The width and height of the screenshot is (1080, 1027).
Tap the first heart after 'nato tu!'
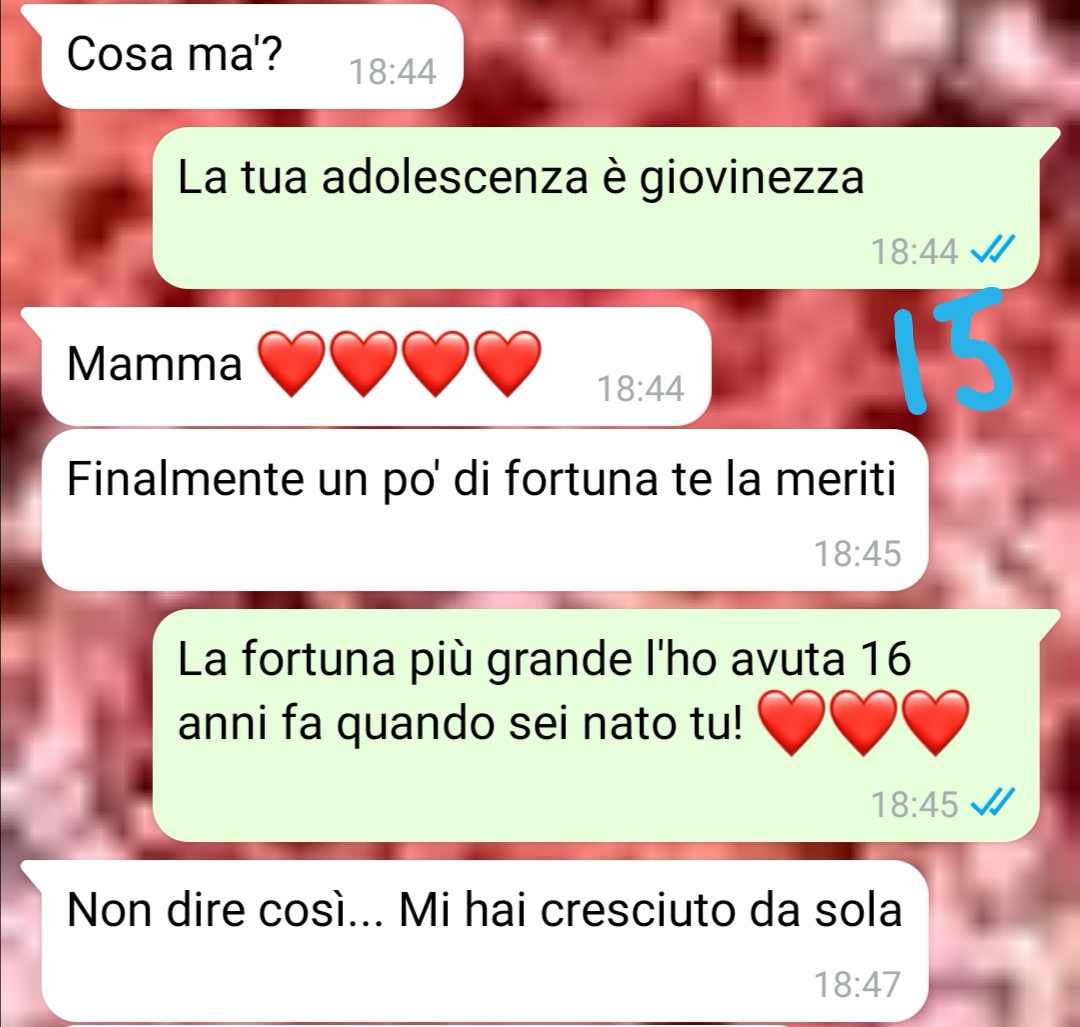[x=791, y=723]
